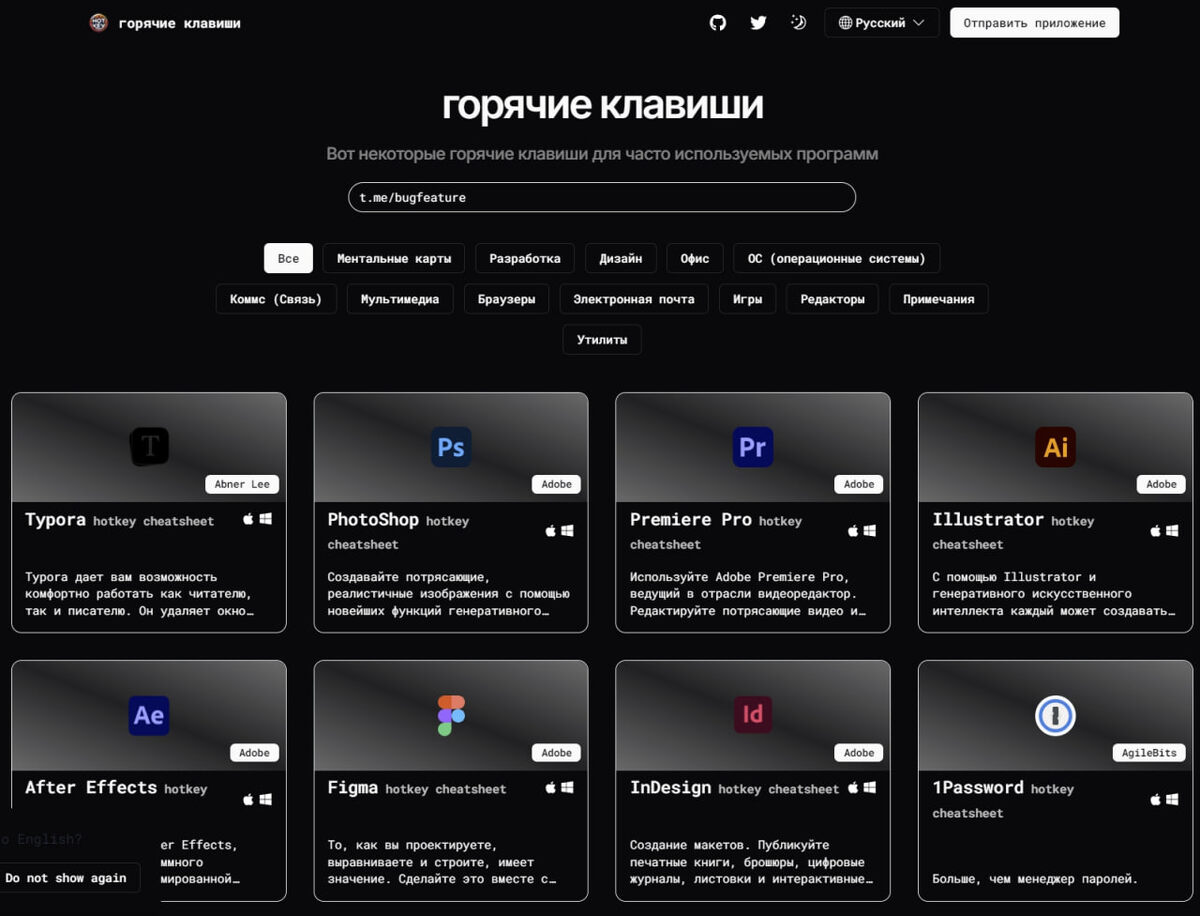This screenshot has height=916, width=1200.
Task: Open the 1Password hotkey cheatsheet title
Action: pyautogui.click(x=1003, y=799)
